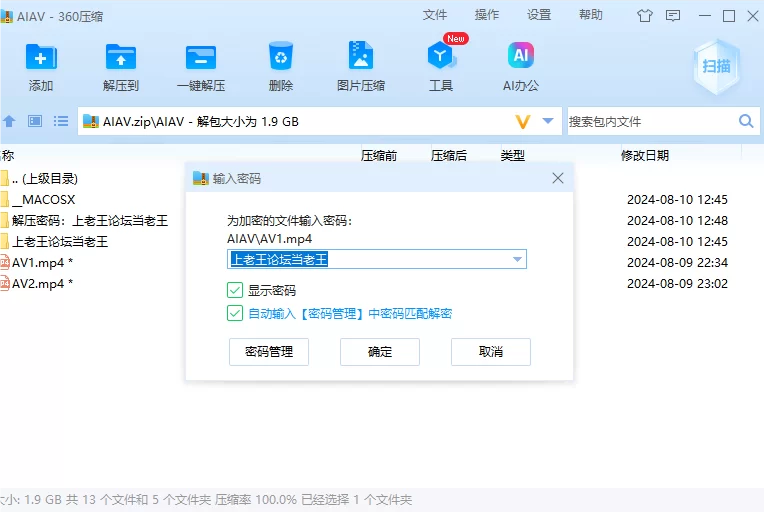Image resolution: width=764 pixels, height=512 pixels.
Task: Expand the address bar path dropdown arrow
Action: (548, 121)
